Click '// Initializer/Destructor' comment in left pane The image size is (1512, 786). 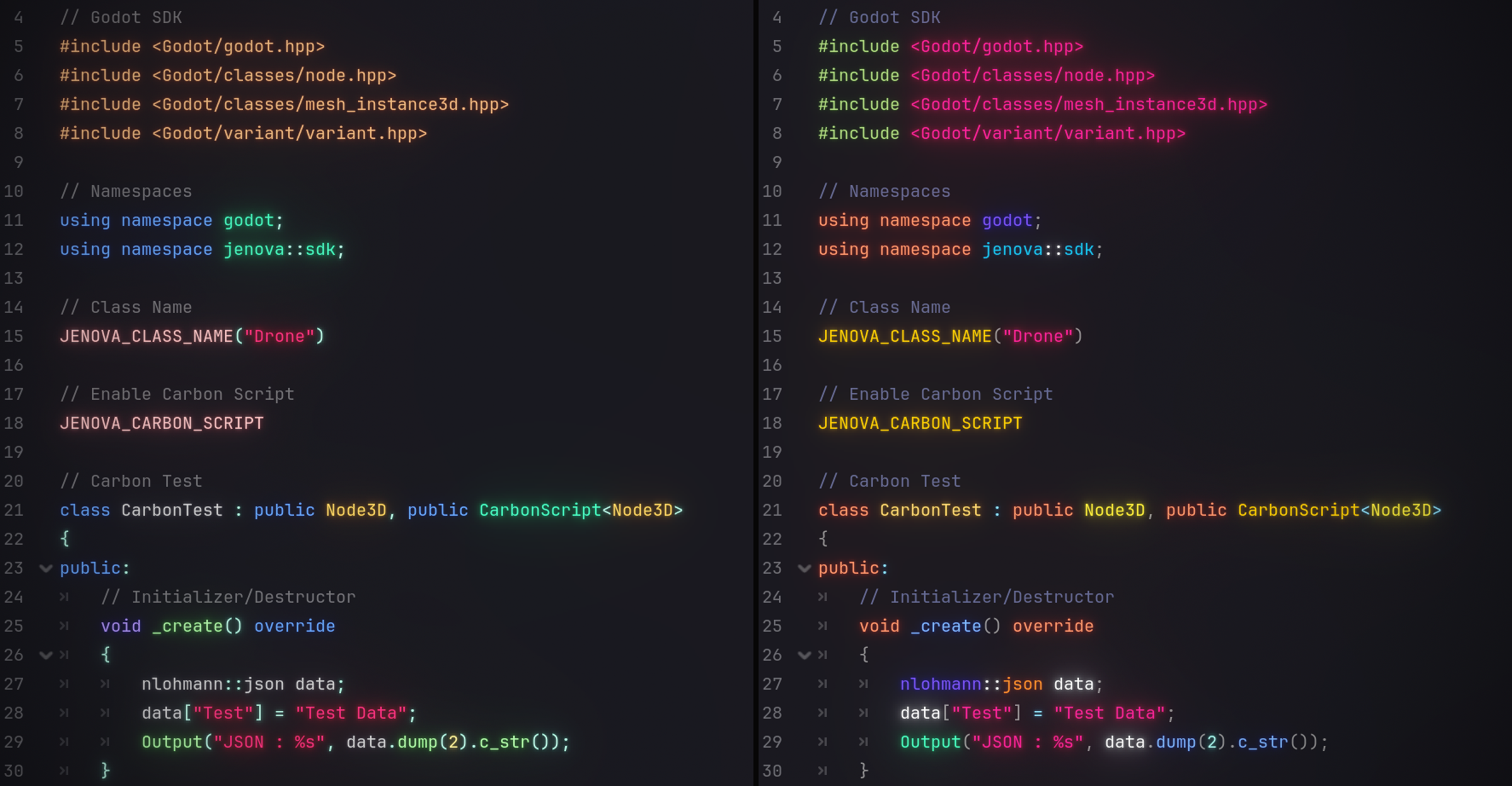[228, 598]
